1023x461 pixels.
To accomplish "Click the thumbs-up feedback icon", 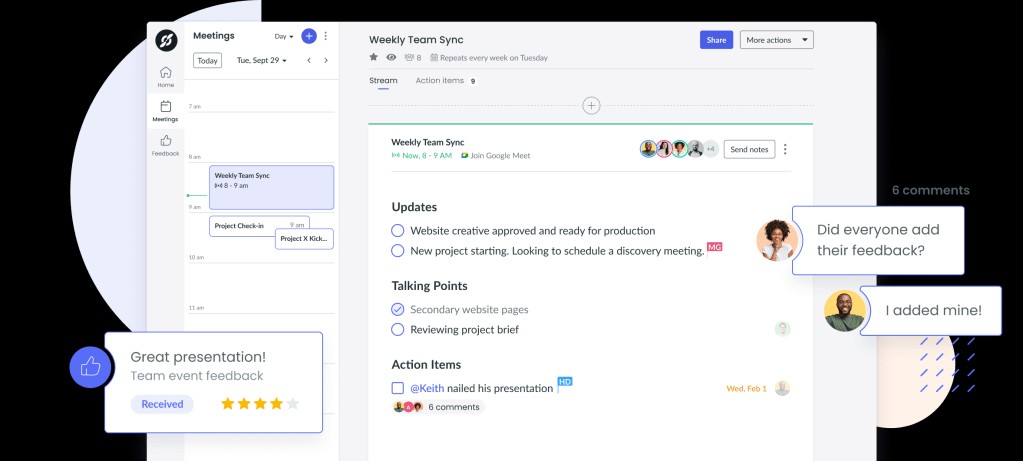I will click(90, 367).
